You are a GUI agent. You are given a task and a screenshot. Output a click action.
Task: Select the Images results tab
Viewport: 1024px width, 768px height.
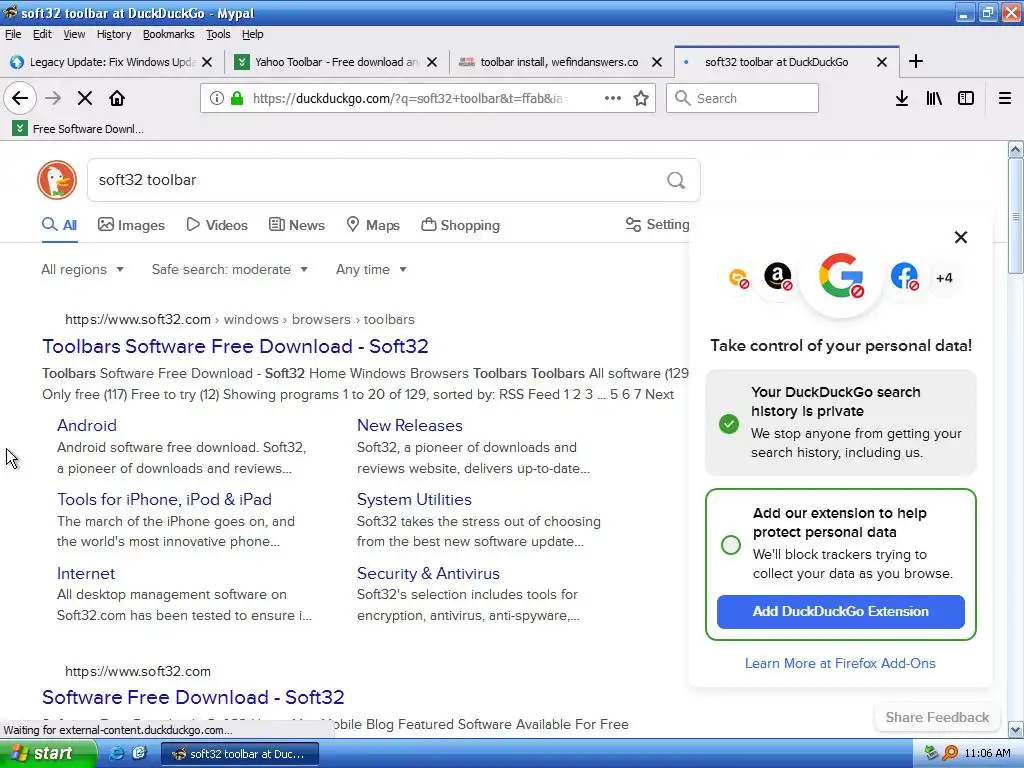click(131, 225)
